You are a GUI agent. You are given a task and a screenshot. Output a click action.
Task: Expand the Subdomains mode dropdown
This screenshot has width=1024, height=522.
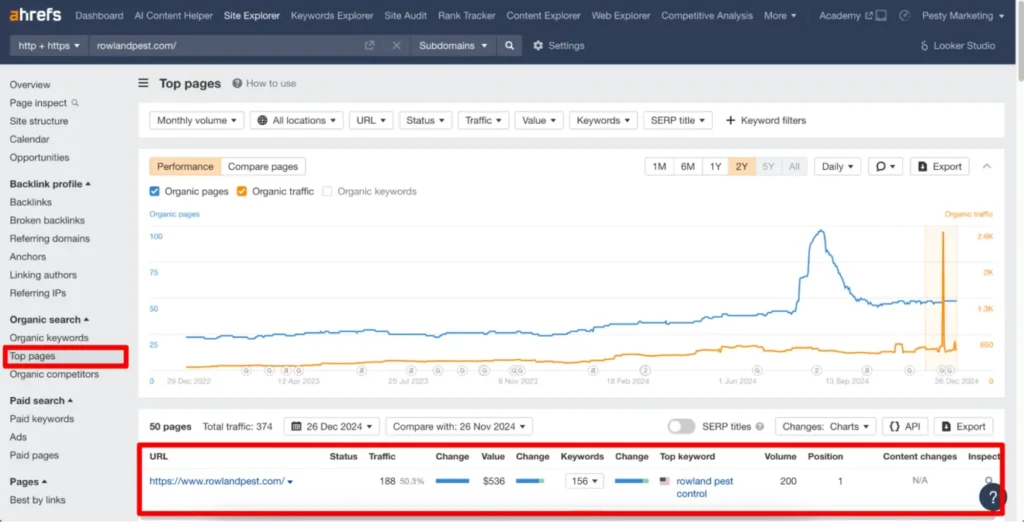pos(453,46)
